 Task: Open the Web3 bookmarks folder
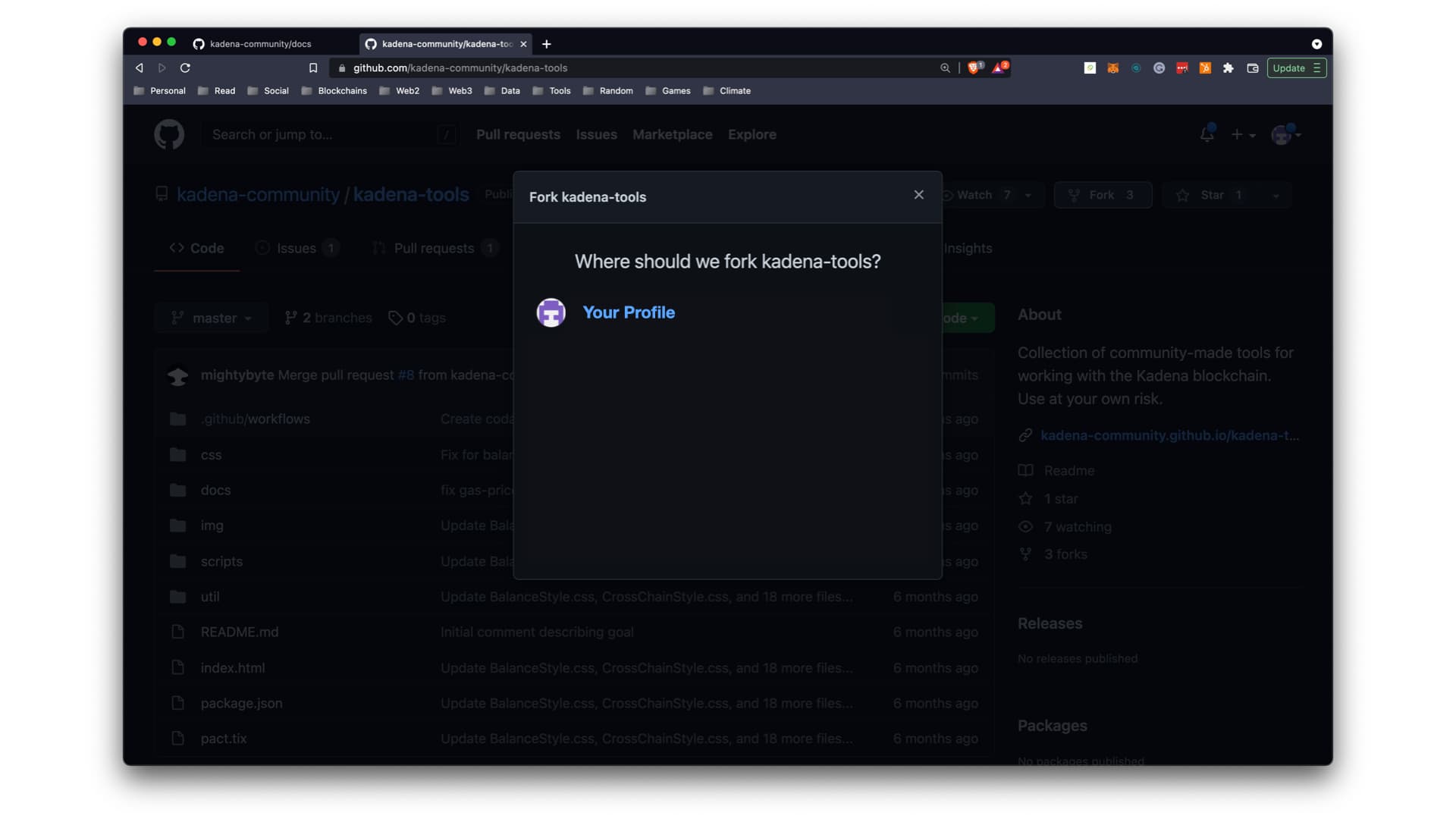coord(452,90)
